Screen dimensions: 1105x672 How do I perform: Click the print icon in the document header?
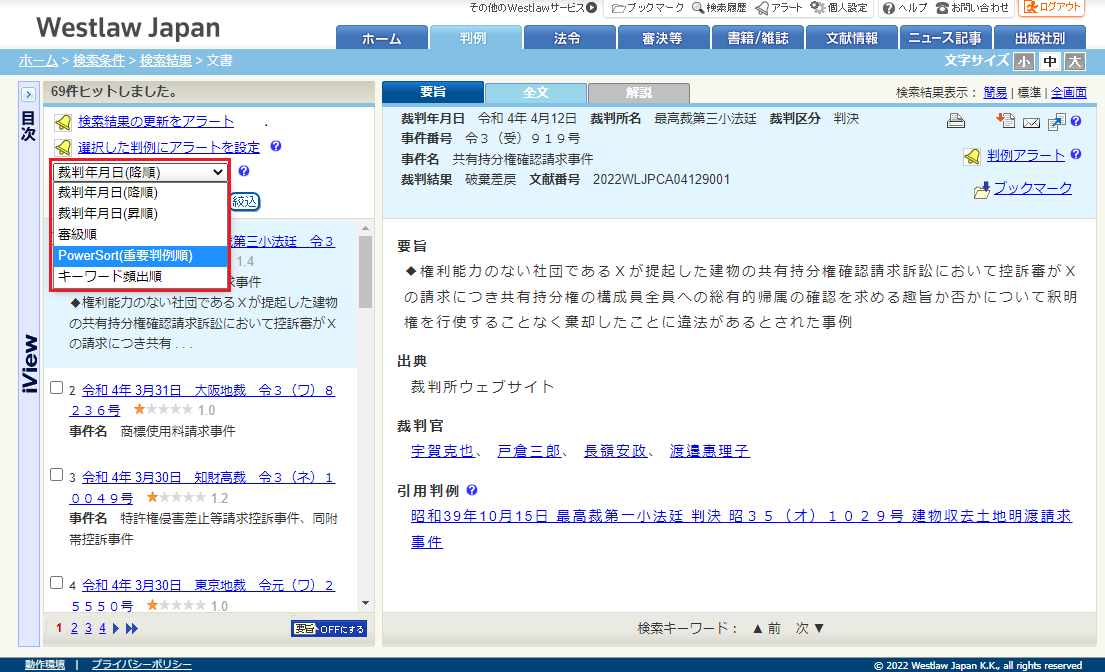point(956,120)
